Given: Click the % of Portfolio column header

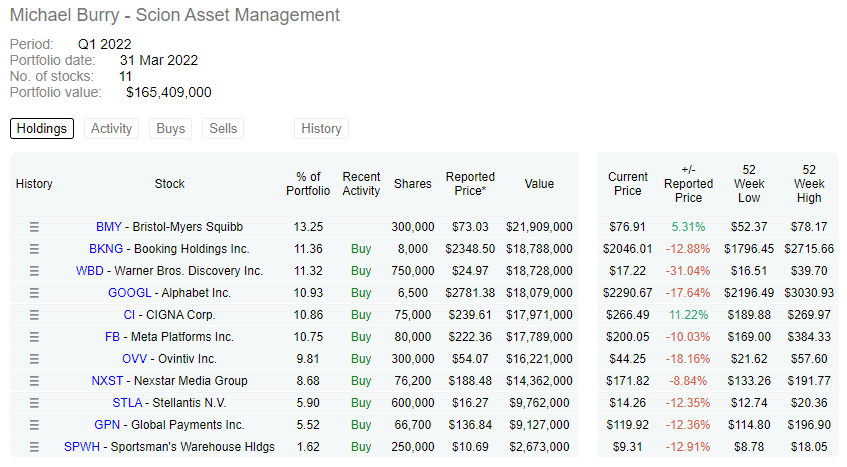Looking at the screenshot, I should click(x=308, y=184).
